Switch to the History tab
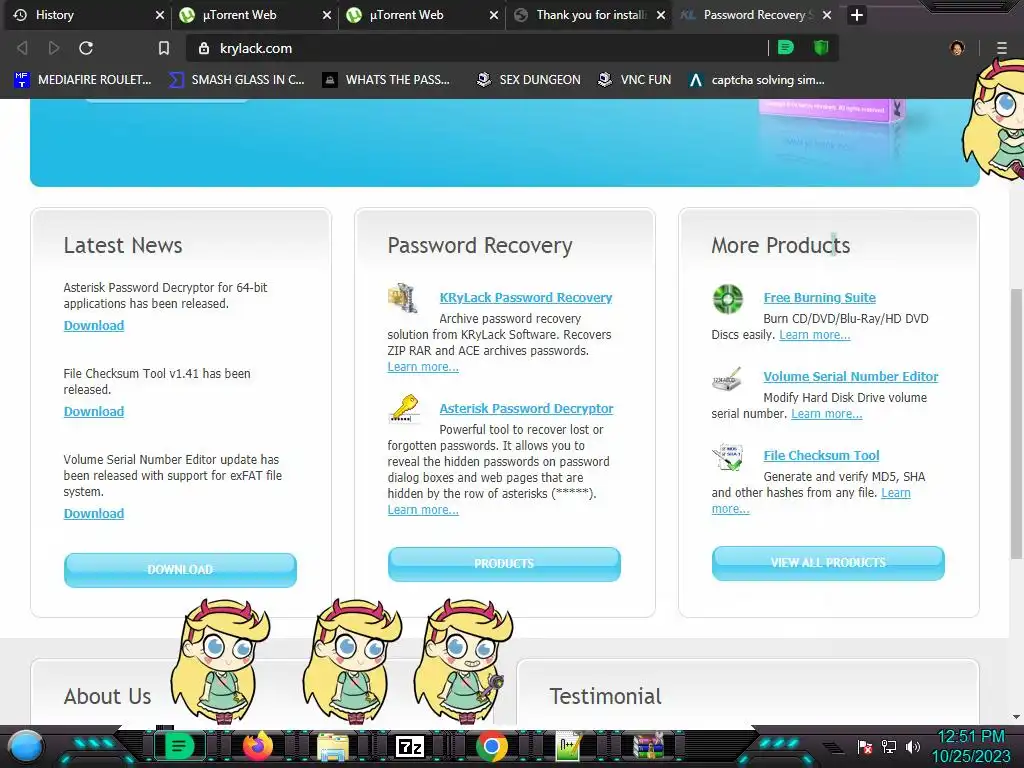This screenshot has width=1024, height=768. [x=88, y=15]
